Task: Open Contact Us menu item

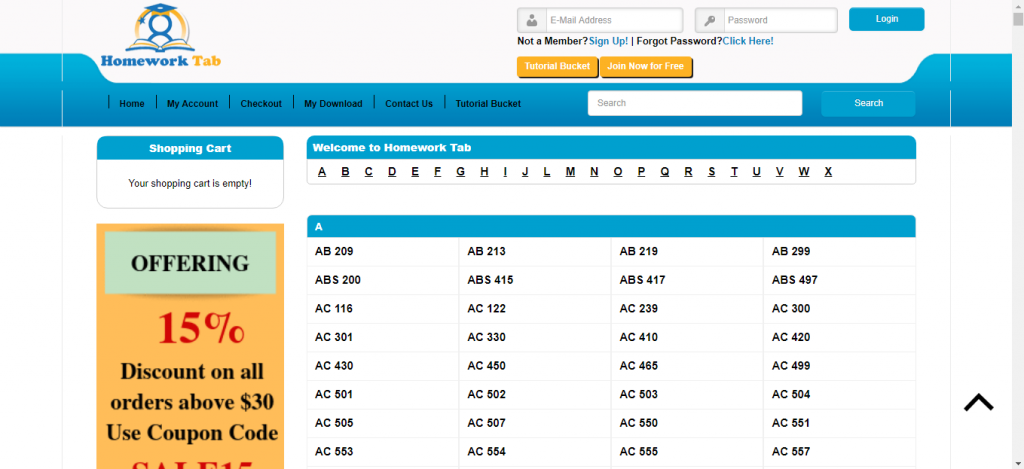Action: (x=409, y=103)
